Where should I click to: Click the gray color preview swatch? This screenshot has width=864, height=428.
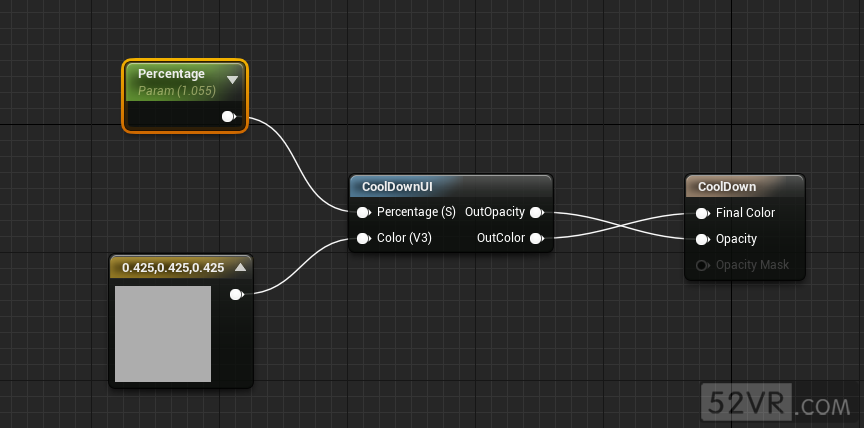point(163,334)
